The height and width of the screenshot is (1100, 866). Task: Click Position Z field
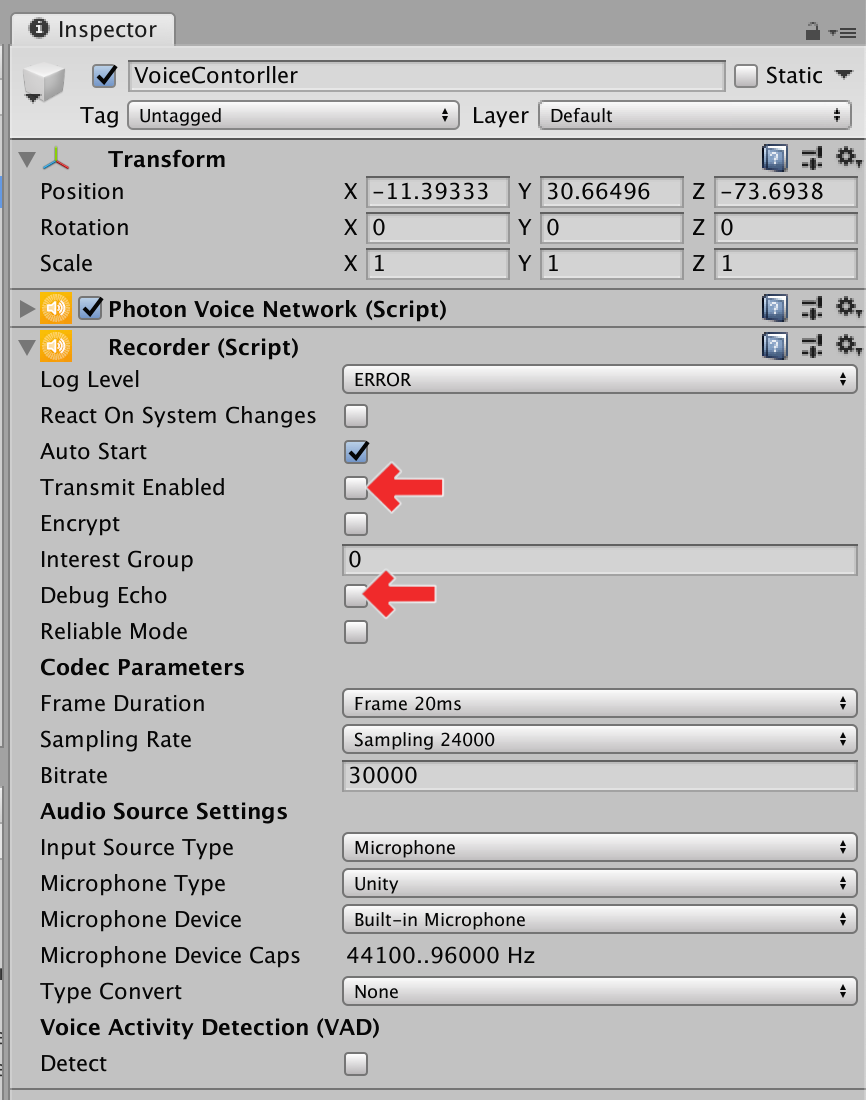pyautogui.click(x=786, y=192)
